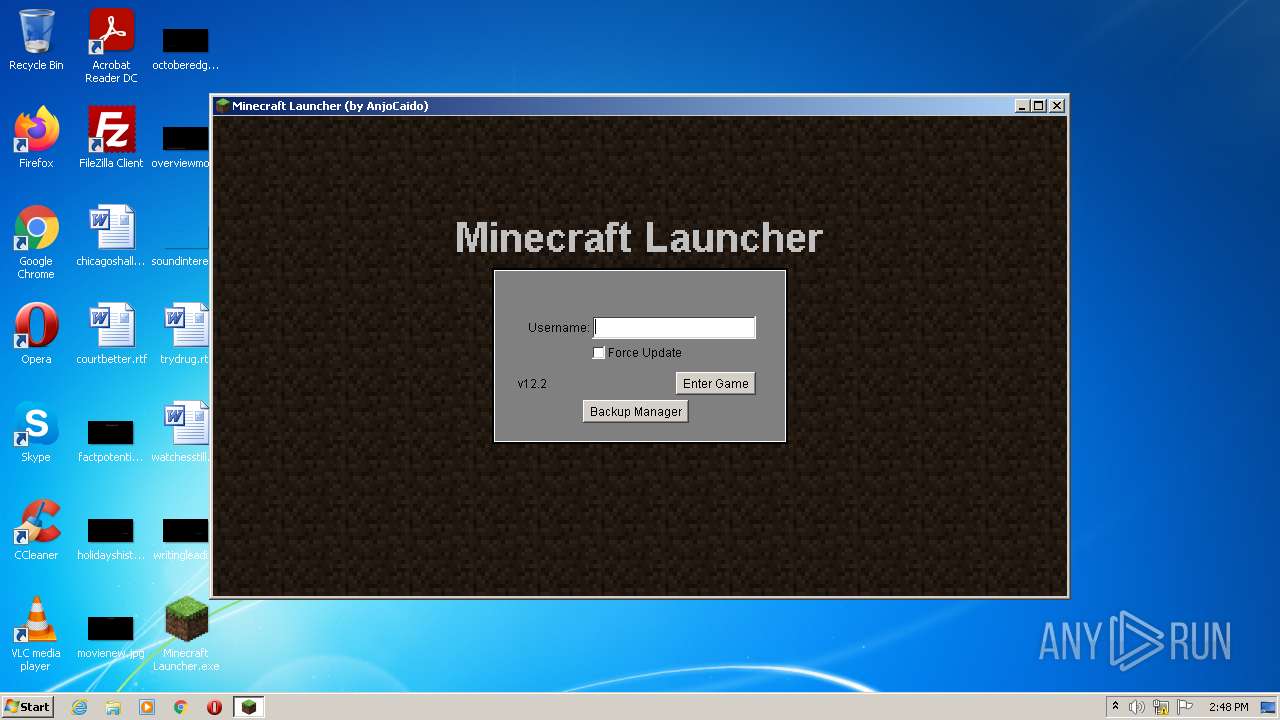Image resolution: width=1280 pixels, height=720 pixels.
Task: Click the Username input field
Action: 675,327
